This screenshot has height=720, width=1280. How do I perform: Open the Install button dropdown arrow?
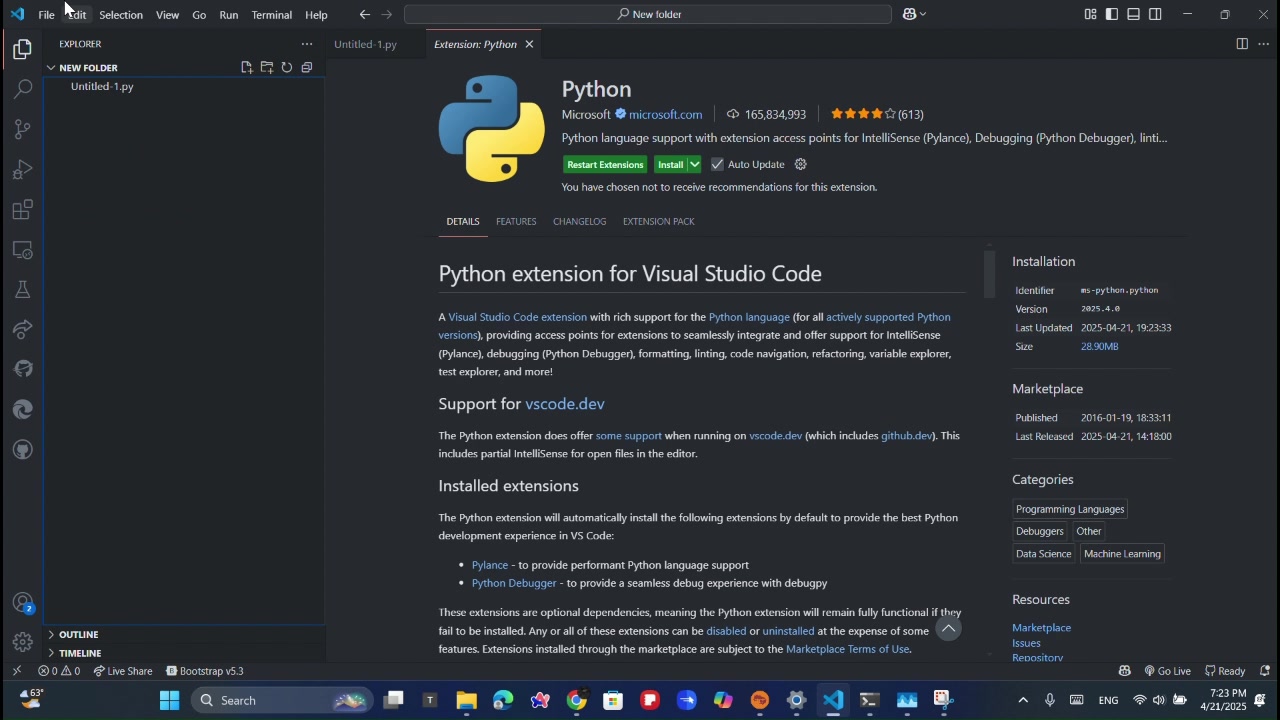pyautogui.click(x=694, y=164)
